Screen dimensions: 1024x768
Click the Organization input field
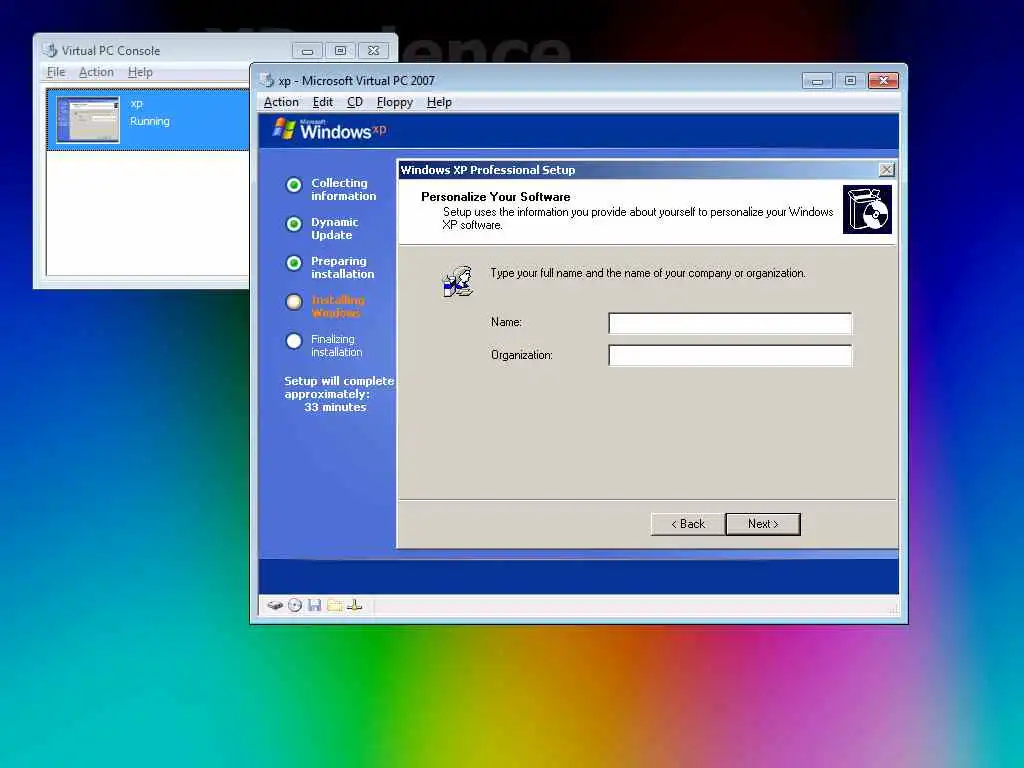click(730, 355)
